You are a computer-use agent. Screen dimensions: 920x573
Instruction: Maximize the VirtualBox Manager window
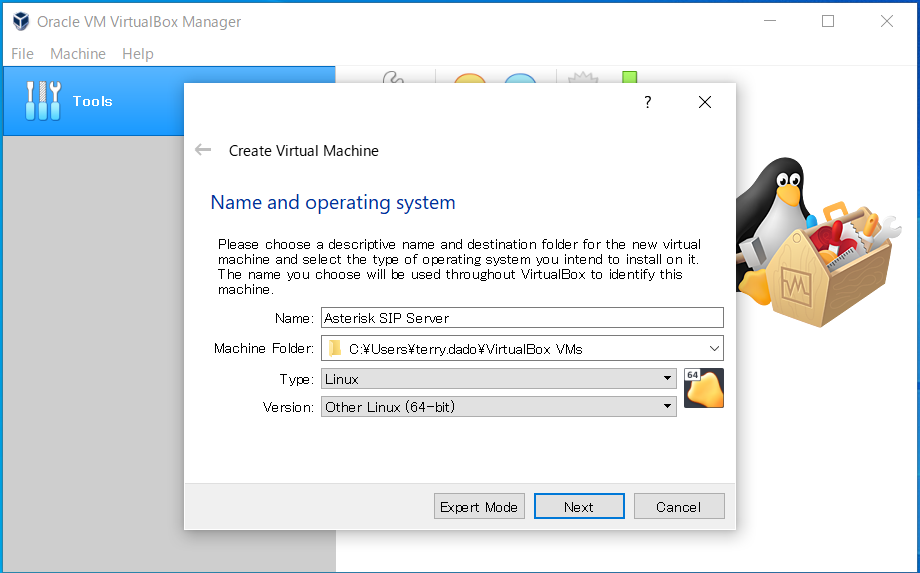tap(828, 22)
